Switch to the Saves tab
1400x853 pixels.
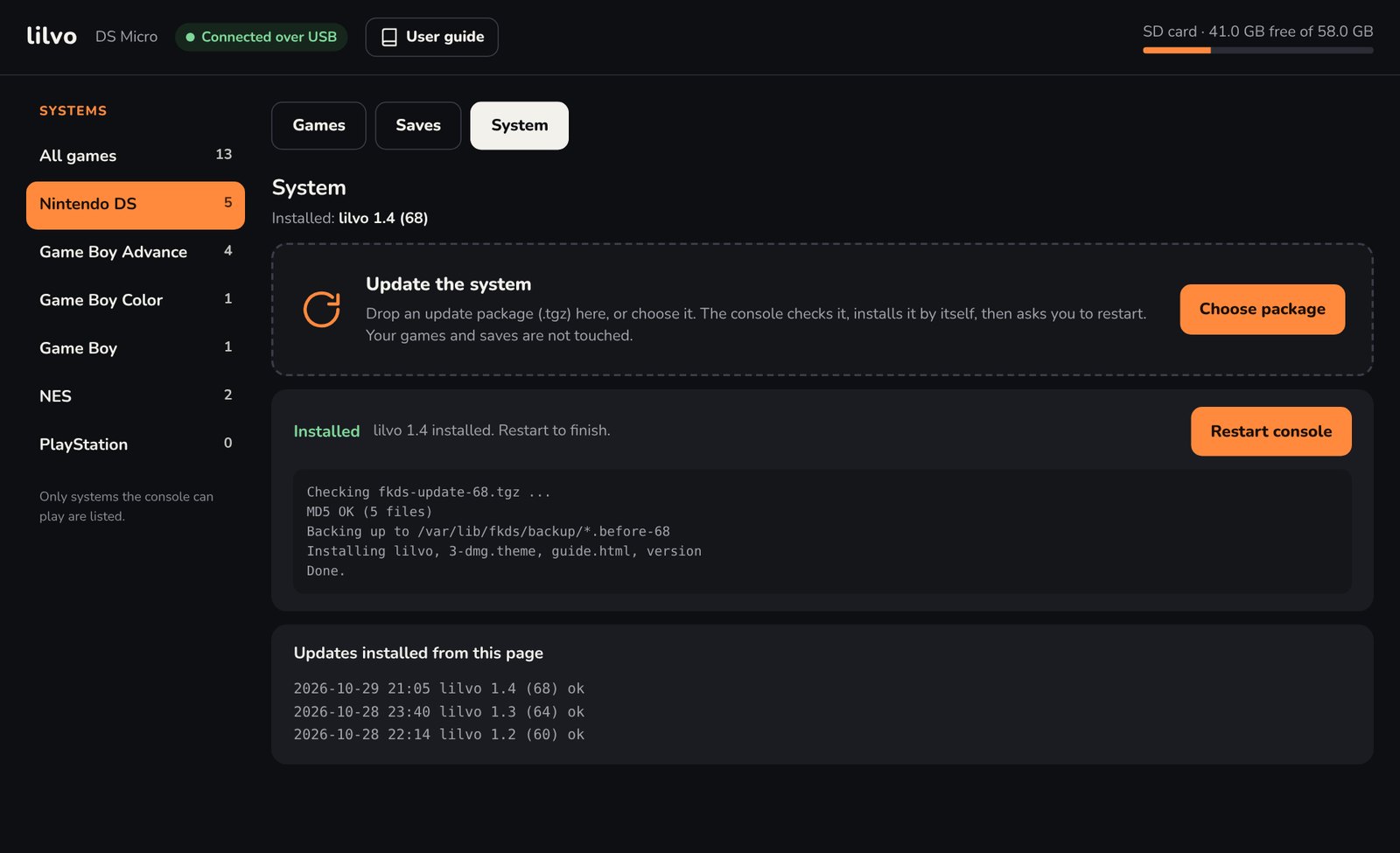(x=418, y=125)
